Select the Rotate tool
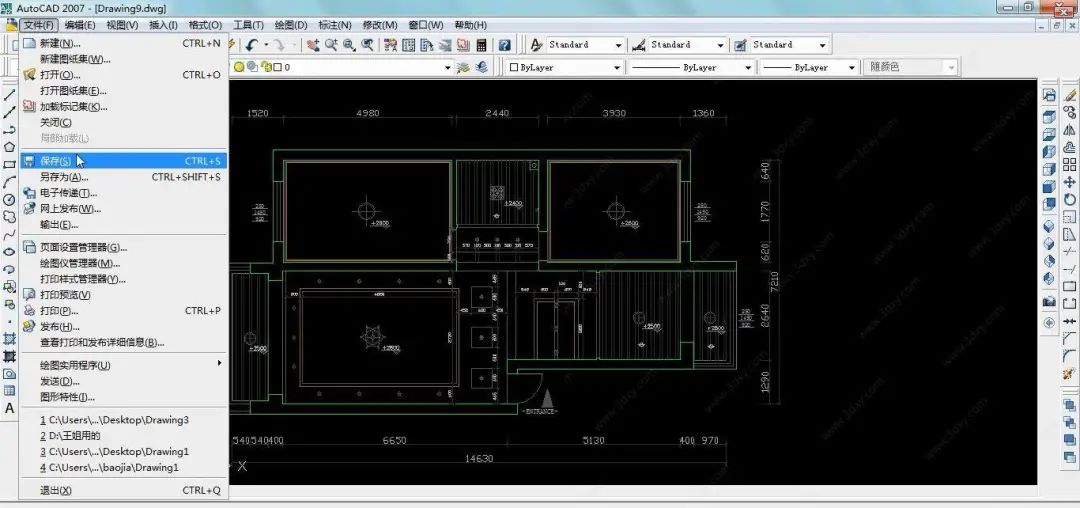Screen dimensions: 1080x508 tap(1069, 200)
